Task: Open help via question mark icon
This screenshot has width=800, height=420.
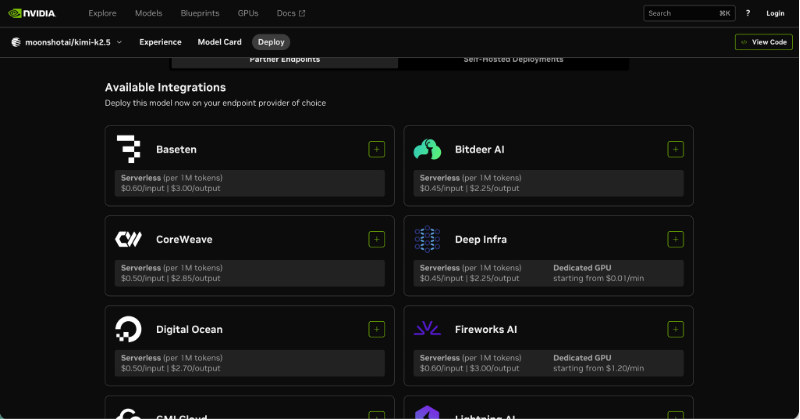Action: pos(747,13)
